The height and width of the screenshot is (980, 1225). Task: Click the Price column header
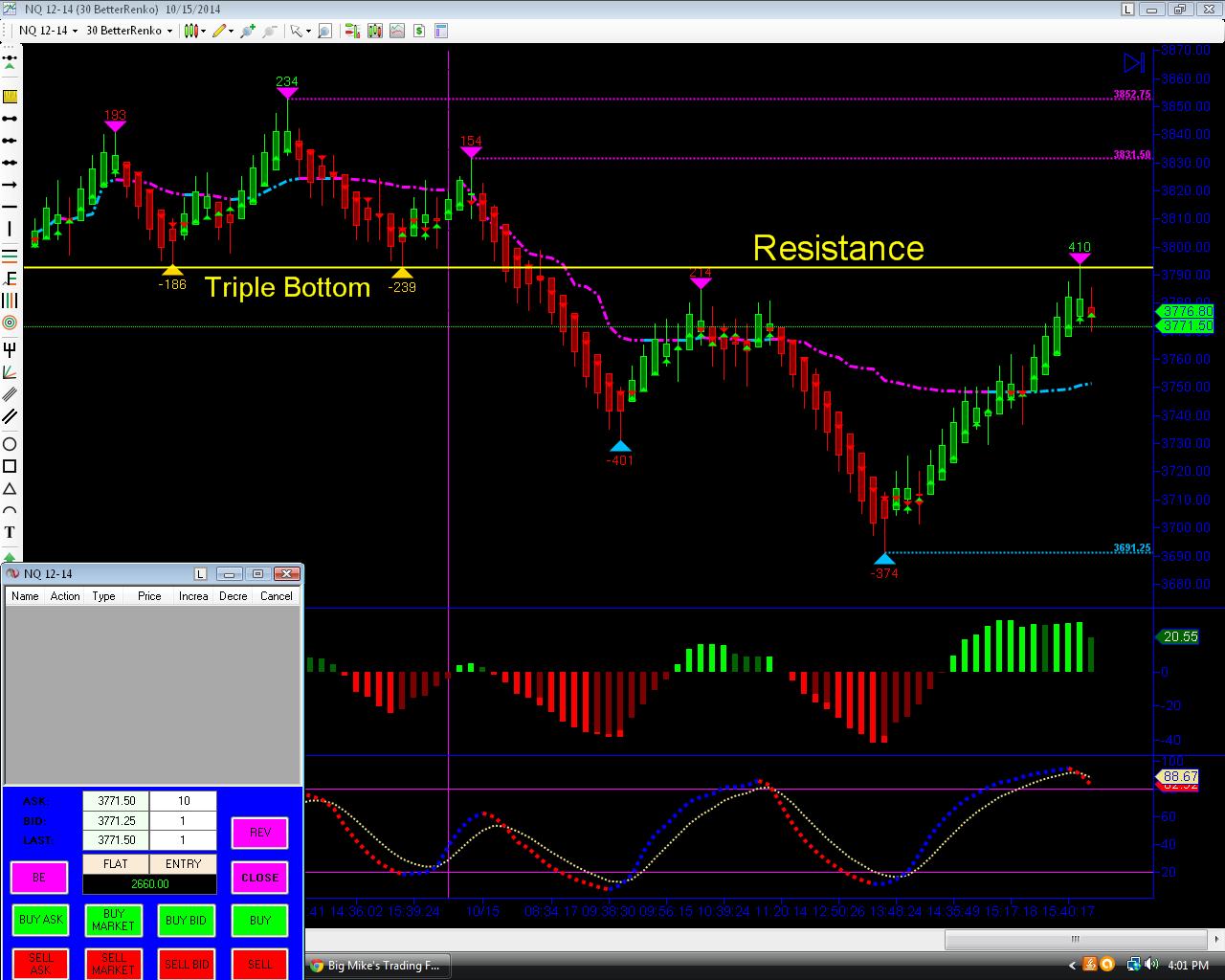(149, 596)
